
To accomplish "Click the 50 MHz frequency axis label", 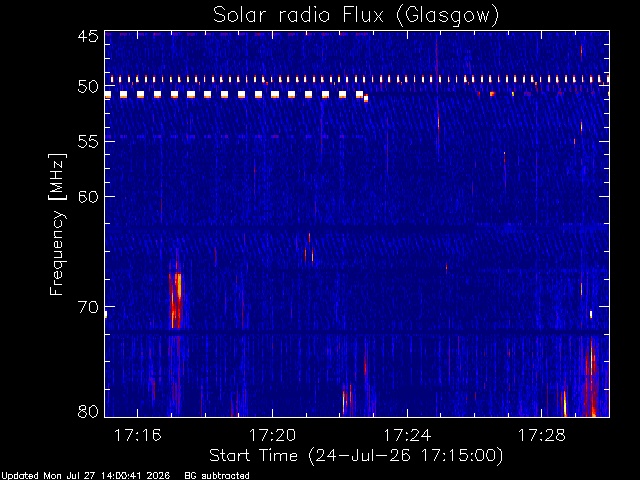I will tap(88, 87).
